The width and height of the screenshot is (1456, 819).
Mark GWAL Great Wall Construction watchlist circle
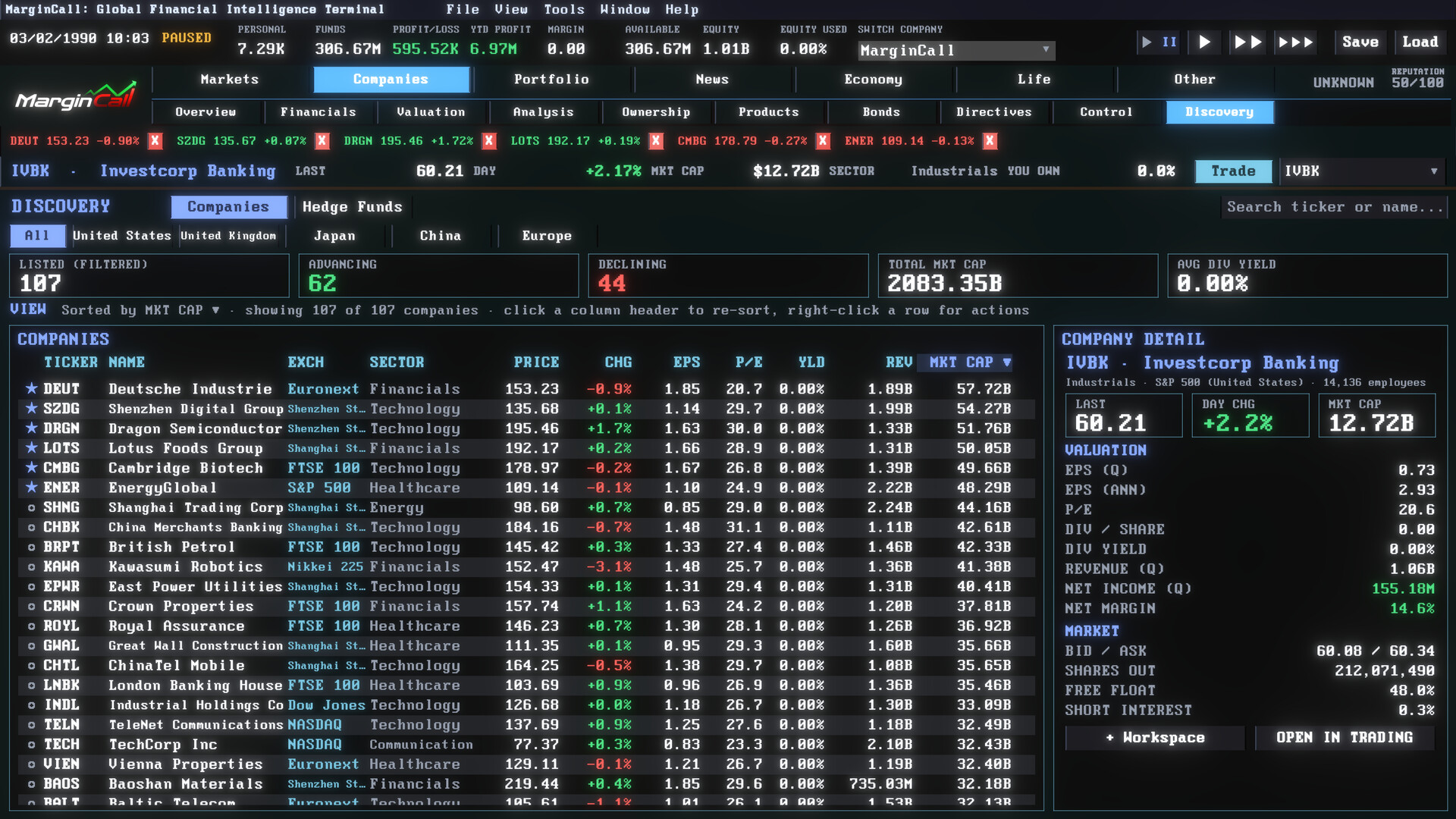31,645
